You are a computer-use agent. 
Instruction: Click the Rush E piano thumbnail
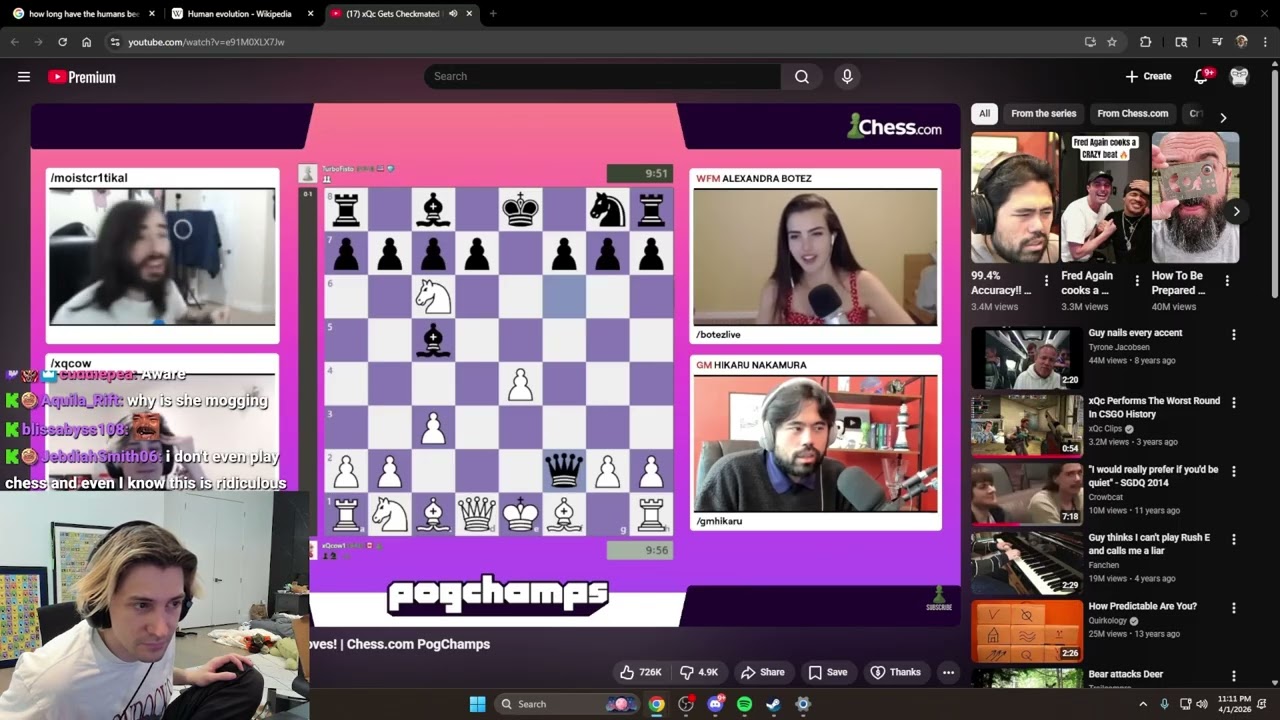[x=1027, y=563]
